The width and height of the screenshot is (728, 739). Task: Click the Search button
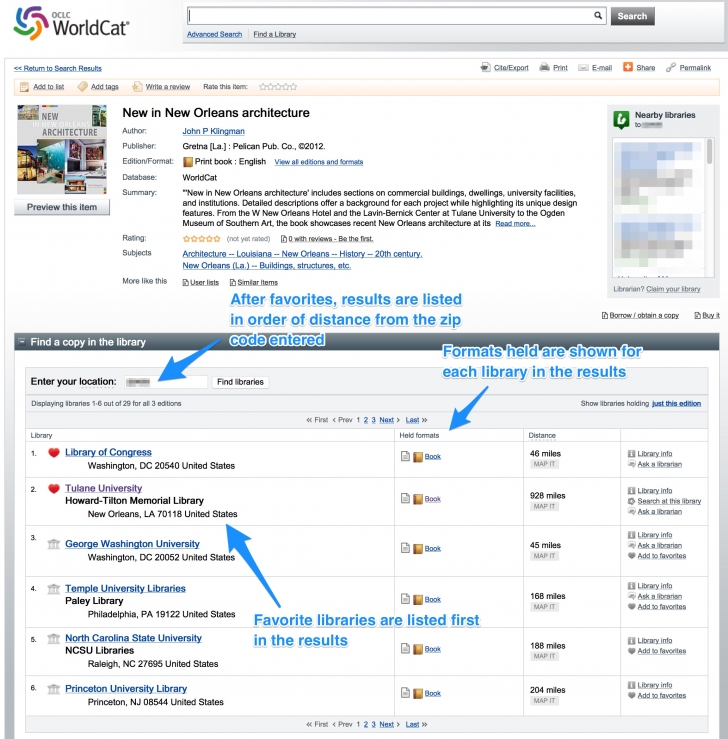(x=632, y=16)
